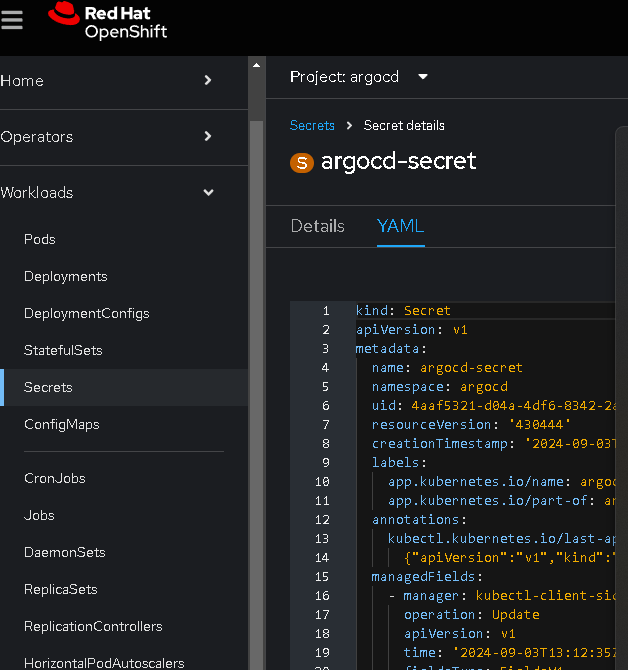The height and width of the screenshot is (670, 628).
Task: Select Secrets in the sidebar
Action: point(124,388)
